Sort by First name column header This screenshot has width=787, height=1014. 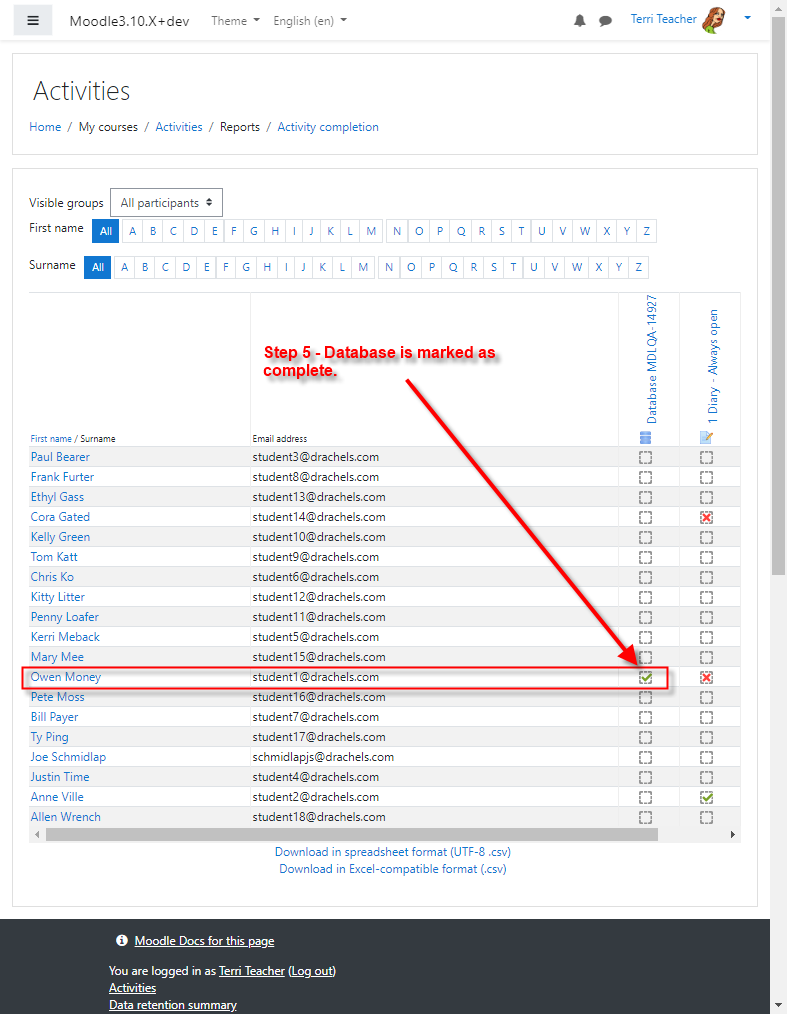[51, 438]
